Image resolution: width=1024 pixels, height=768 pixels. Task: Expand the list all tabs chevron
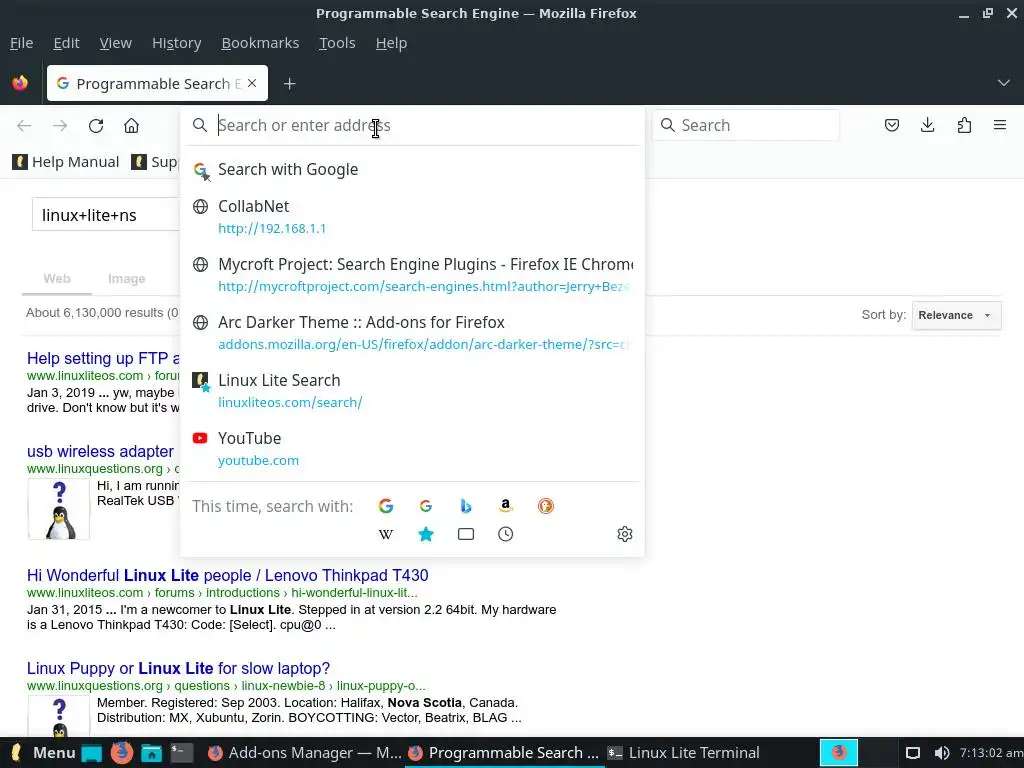pyautogui.click(x=1003, y=83)
